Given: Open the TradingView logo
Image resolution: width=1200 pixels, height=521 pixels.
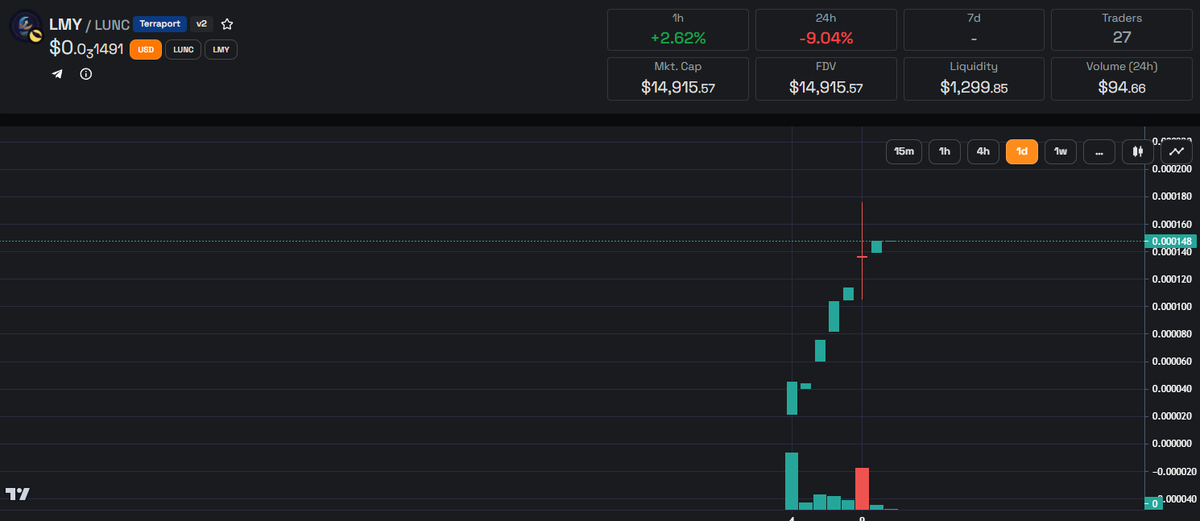Looking at the screenshot, I should (x=17, y=494).
